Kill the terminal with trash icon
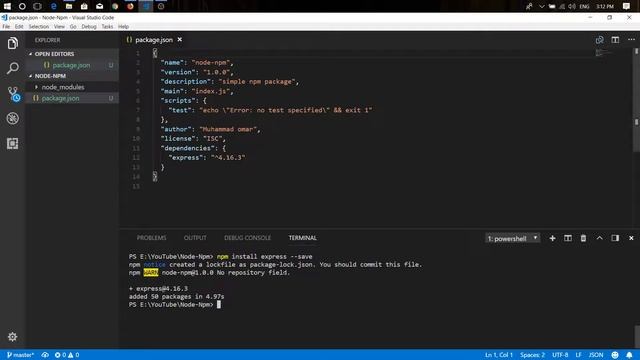 [583, 238]
